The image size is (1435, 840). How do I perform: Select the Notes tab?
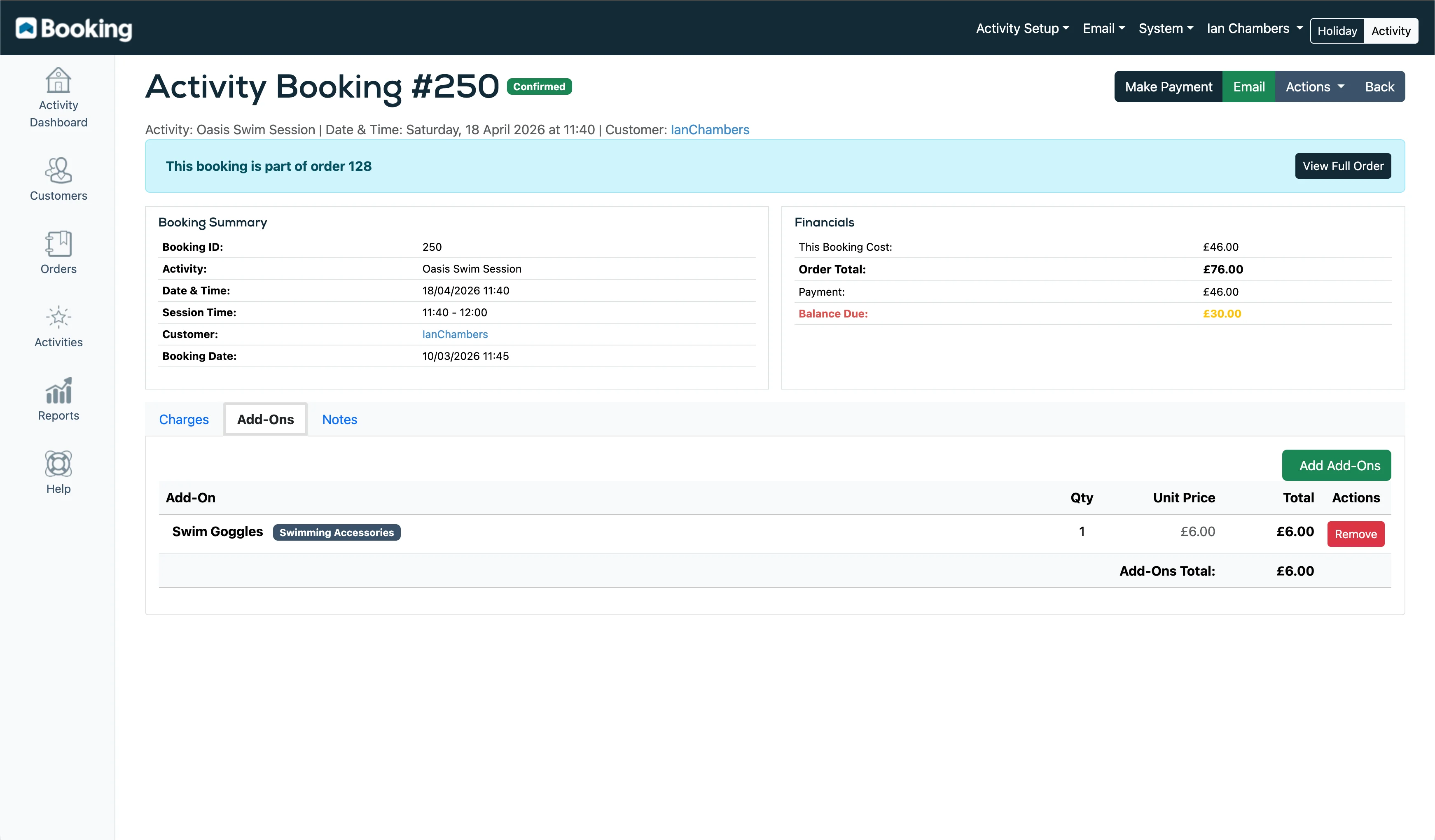pos(339,420)
